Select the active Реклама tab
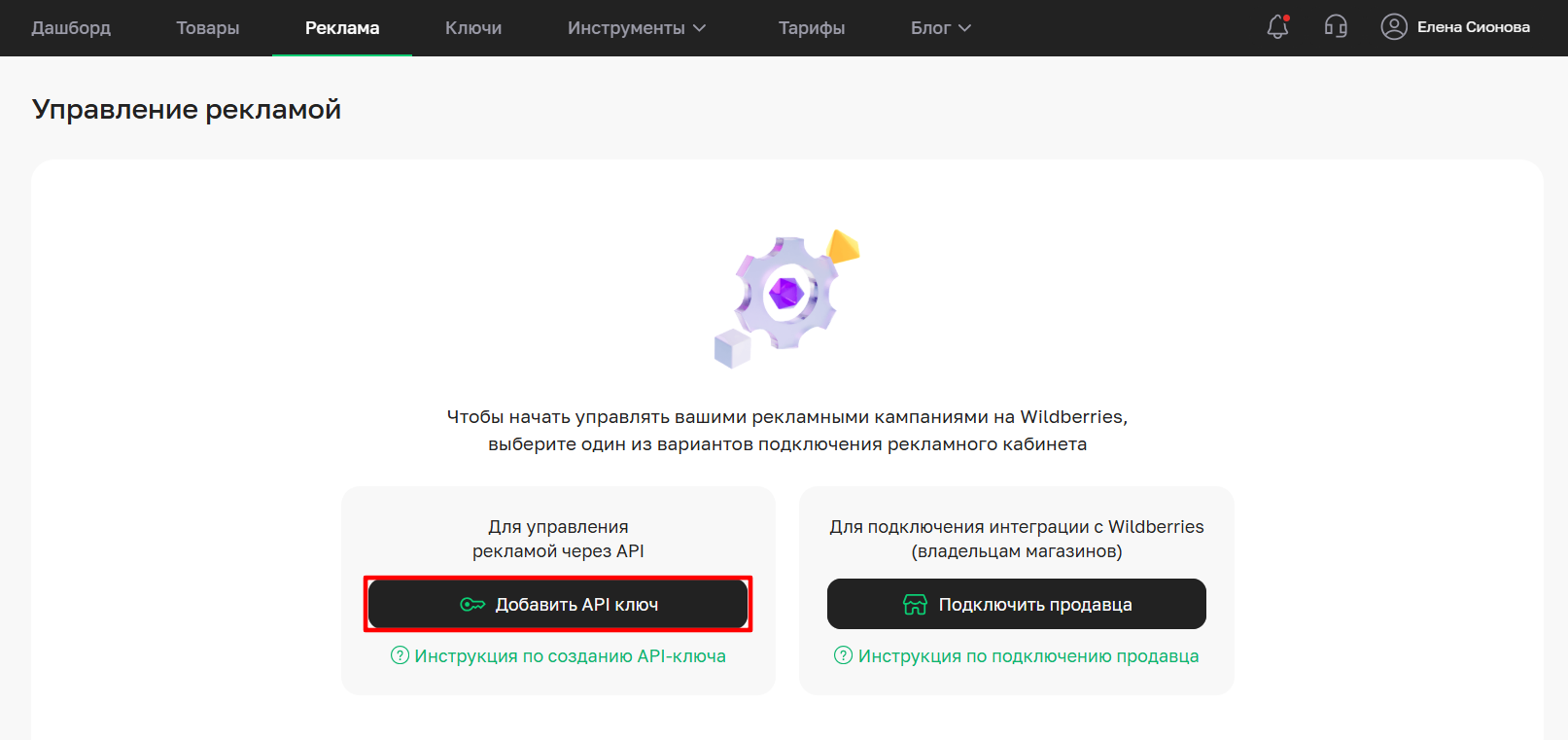 pos(342,28)
